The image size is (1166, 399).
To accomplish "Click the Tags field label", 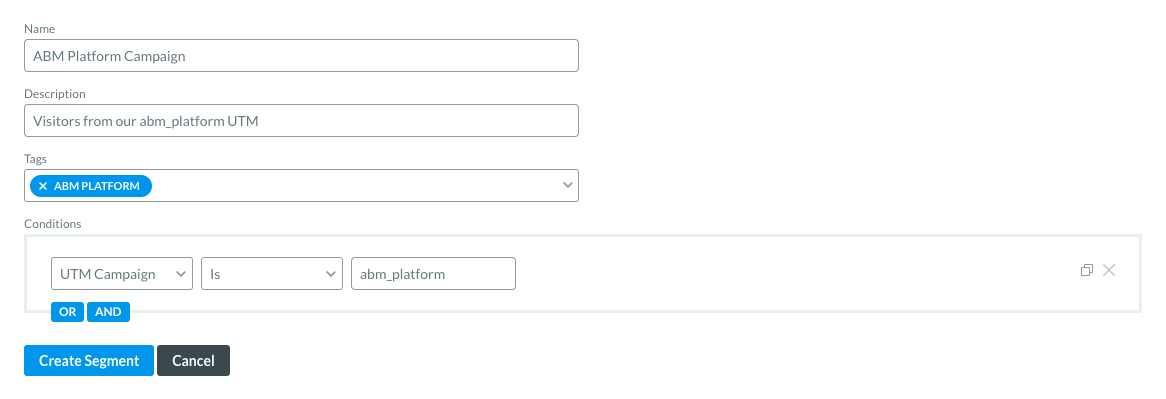I will click(x=36, y=158).
